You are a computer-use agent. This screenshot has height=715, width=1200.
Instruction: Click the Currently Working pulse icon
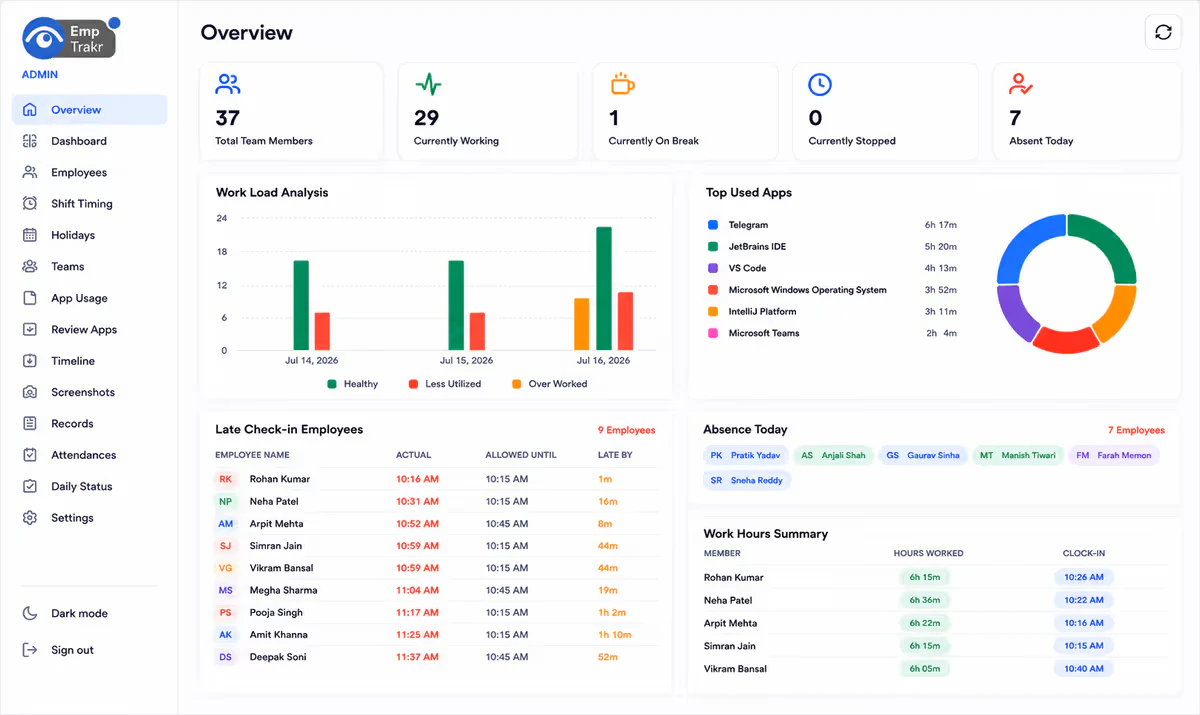(427, 84)
